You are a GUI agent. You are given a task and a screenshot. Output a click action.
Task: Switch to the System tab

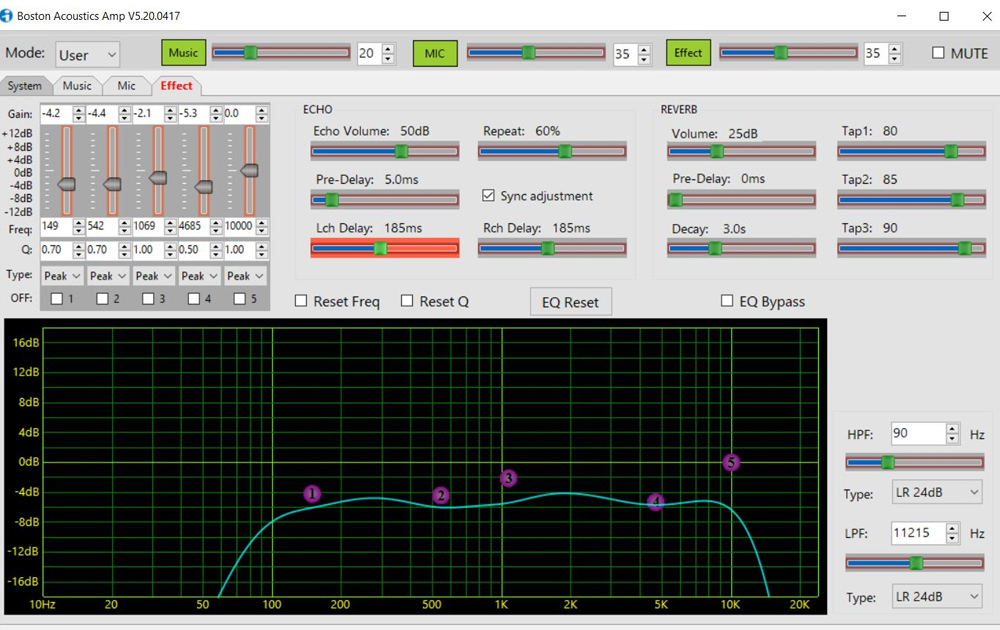[x=25, y=85]
